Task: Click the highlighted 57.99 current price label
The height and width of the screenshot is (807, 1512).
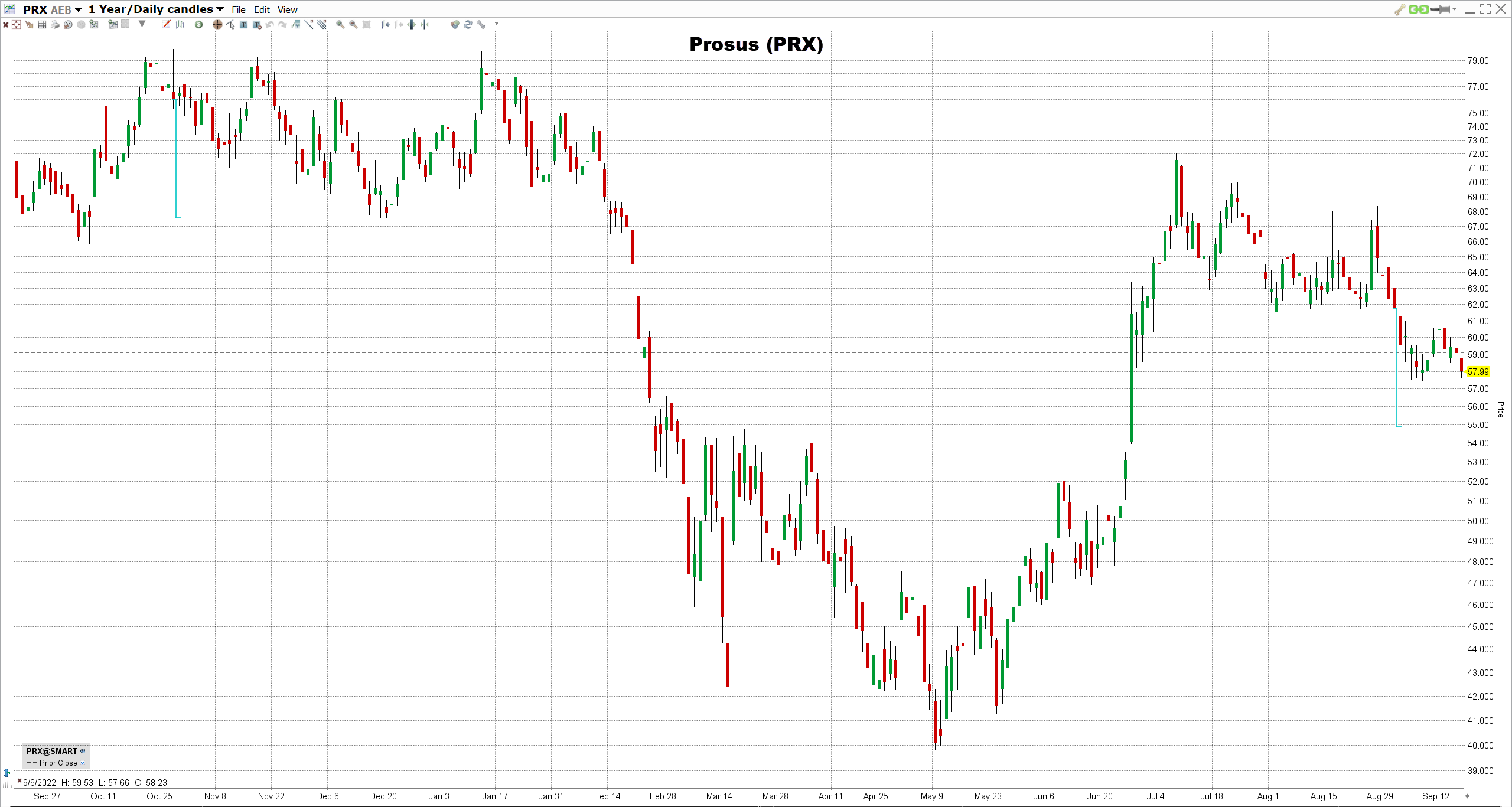Action: pyautogui.click(x=1478, y=371)
